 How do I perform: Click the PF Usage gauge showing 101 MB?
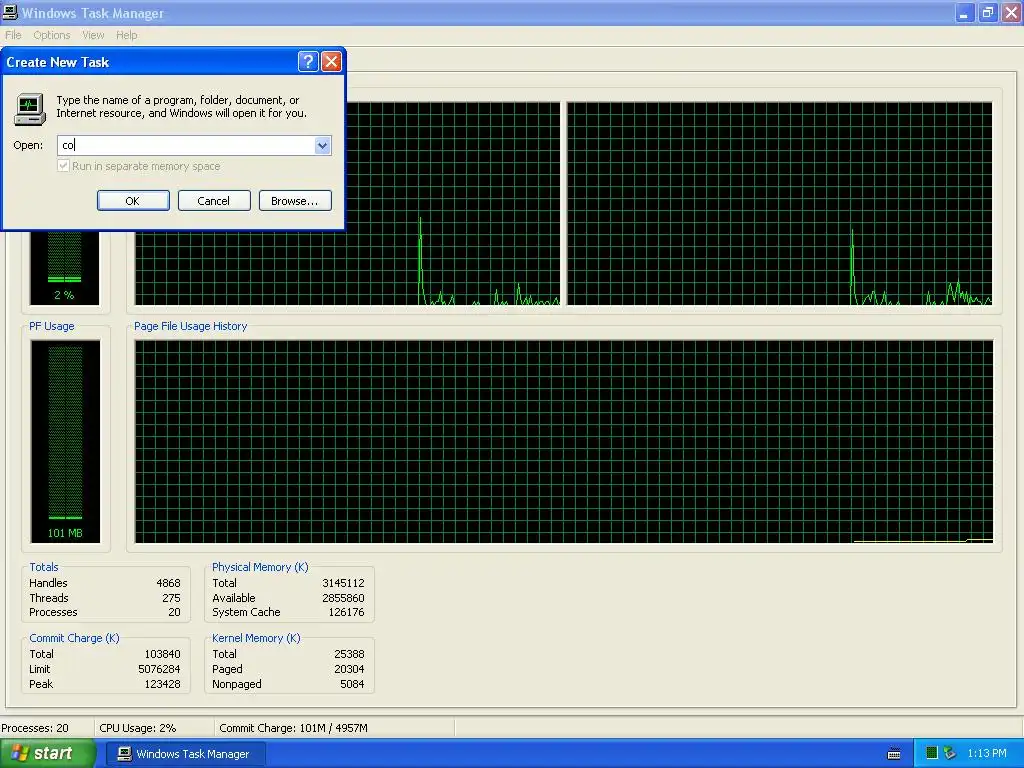[x=65, y=441]
